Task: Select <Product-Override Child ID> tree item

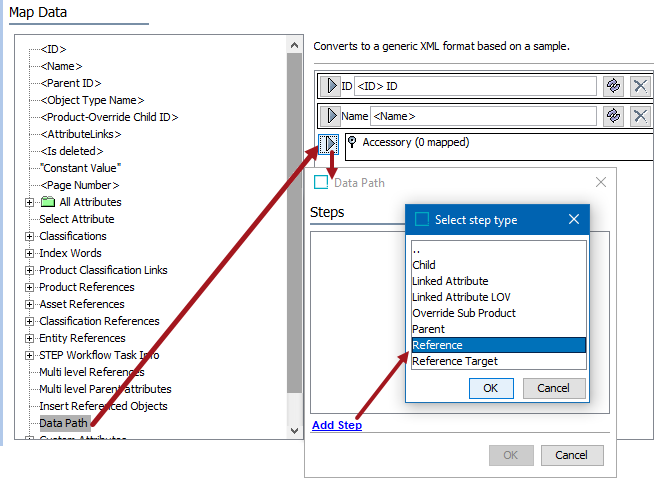Action: point(110,118)
